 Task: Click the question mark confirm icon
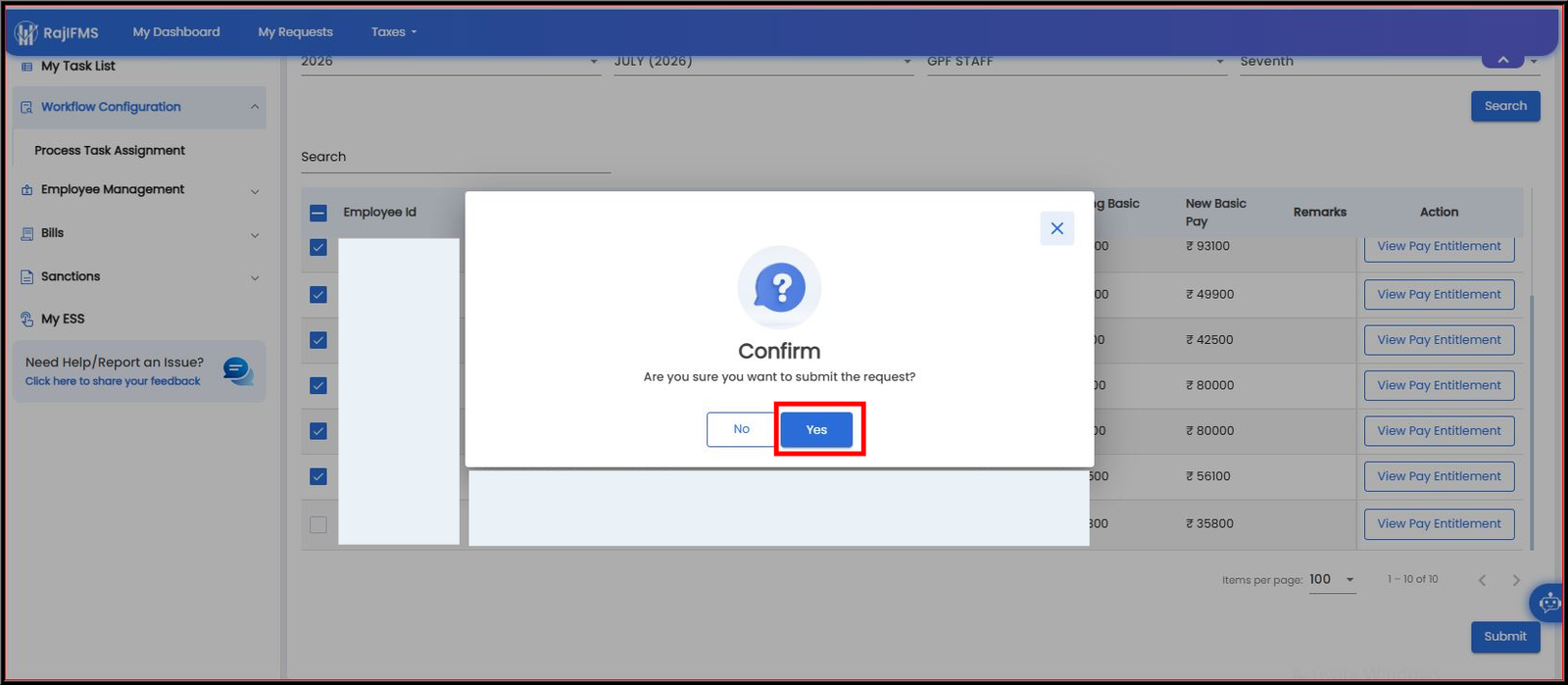tap(779, 287)
